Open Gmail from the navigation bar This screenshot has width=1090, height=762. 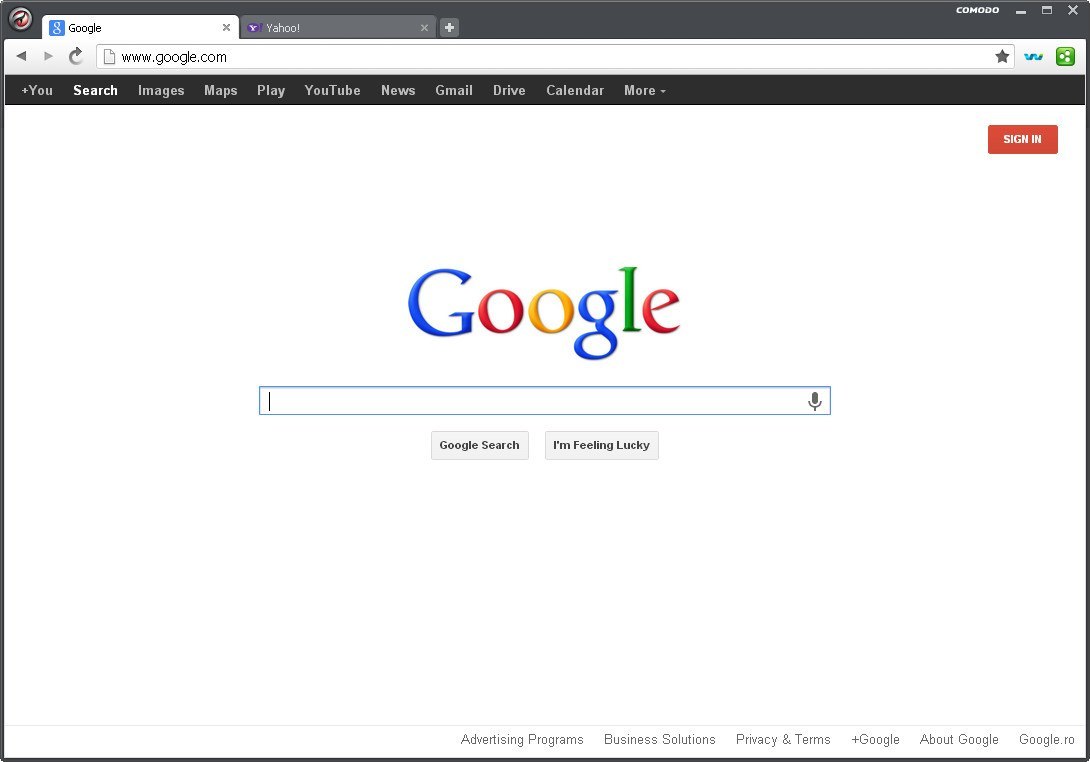(x=454, y=90)
